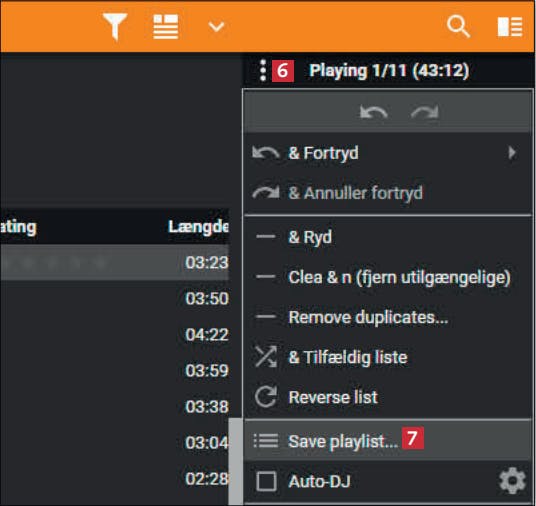
Task: Open Auto-DJ settings gear
Action: (512, 481)
